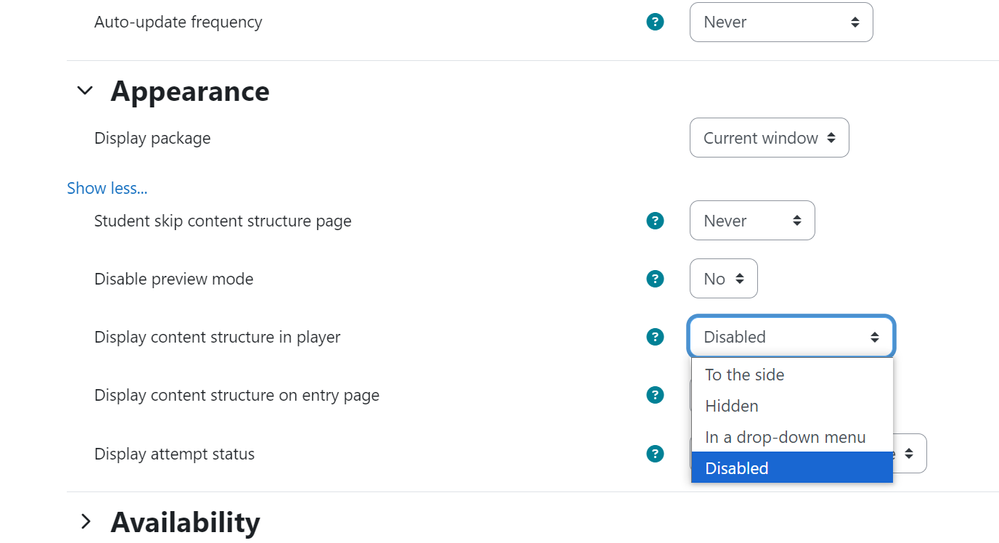Open the Student skip content structure dropdown
The width and height of the screenshot is (999, 543).
click(751, 221)
